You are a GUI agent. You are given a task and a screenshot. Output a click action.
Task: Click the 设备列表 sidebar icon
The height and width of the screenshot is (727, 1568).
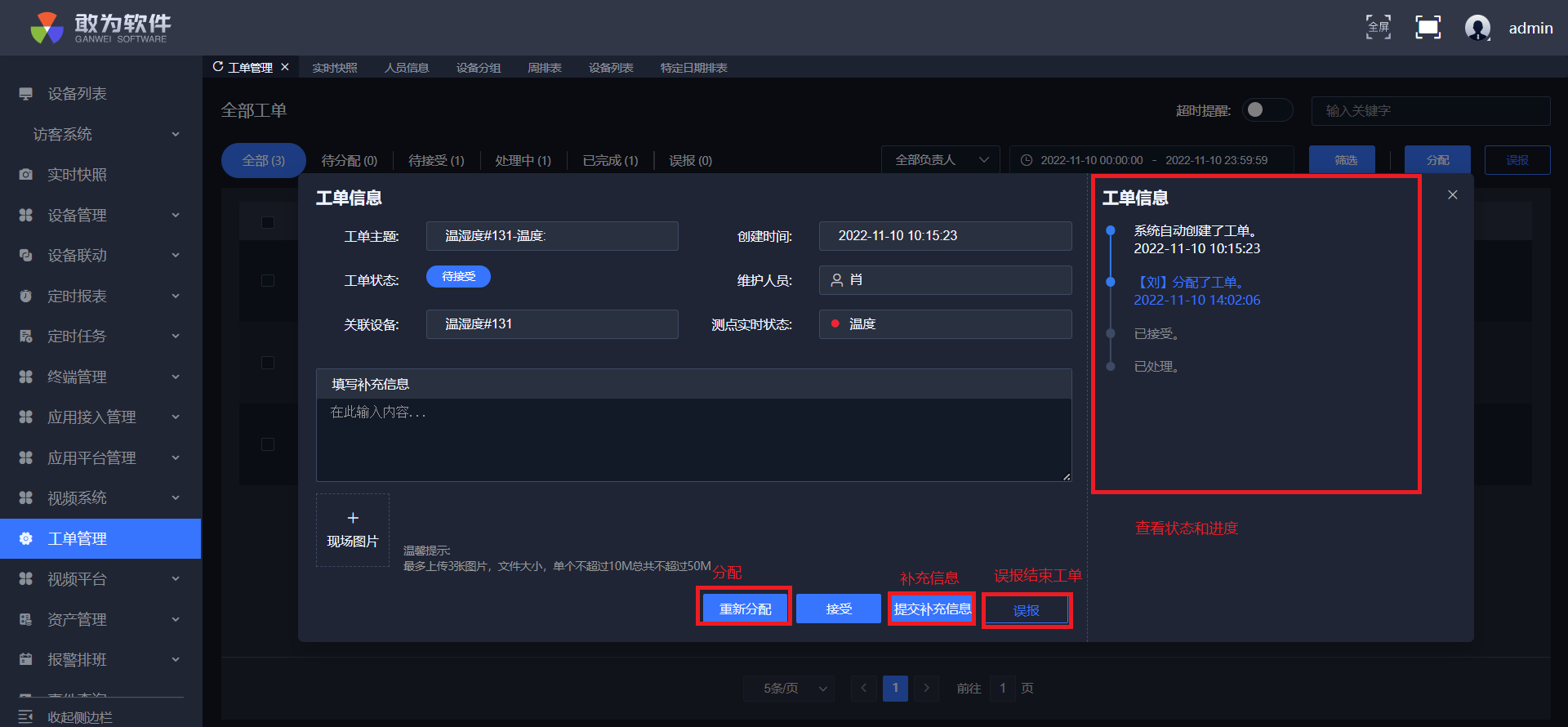click(x=26, y=94)
